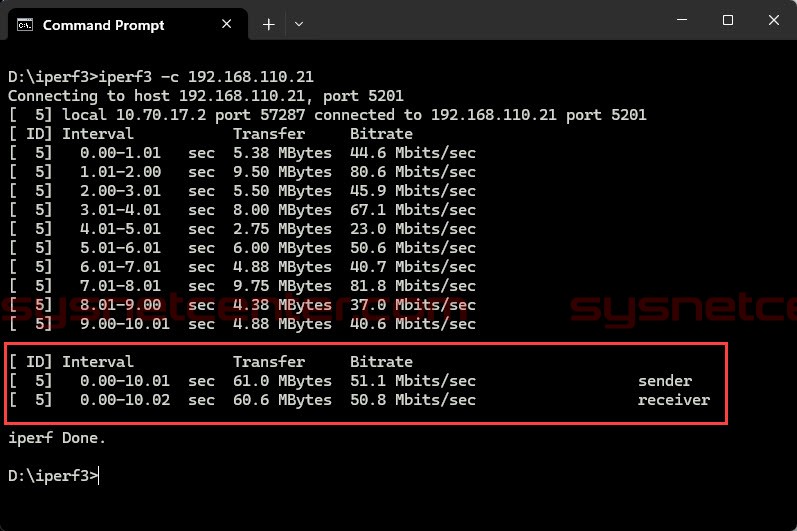
Task: Click the '5.50 MBytes' transfer value
Action: [282, 191]
